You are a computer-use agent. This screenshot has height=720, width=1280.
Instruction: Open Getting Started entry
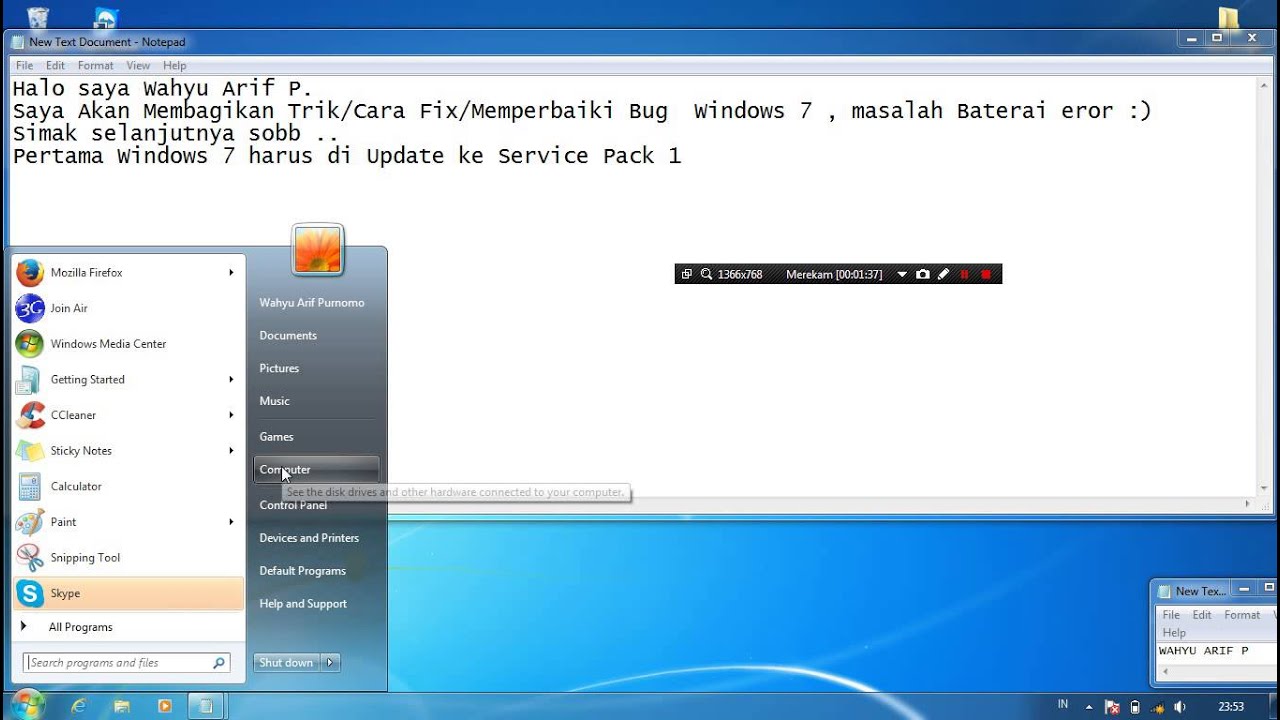128,379
